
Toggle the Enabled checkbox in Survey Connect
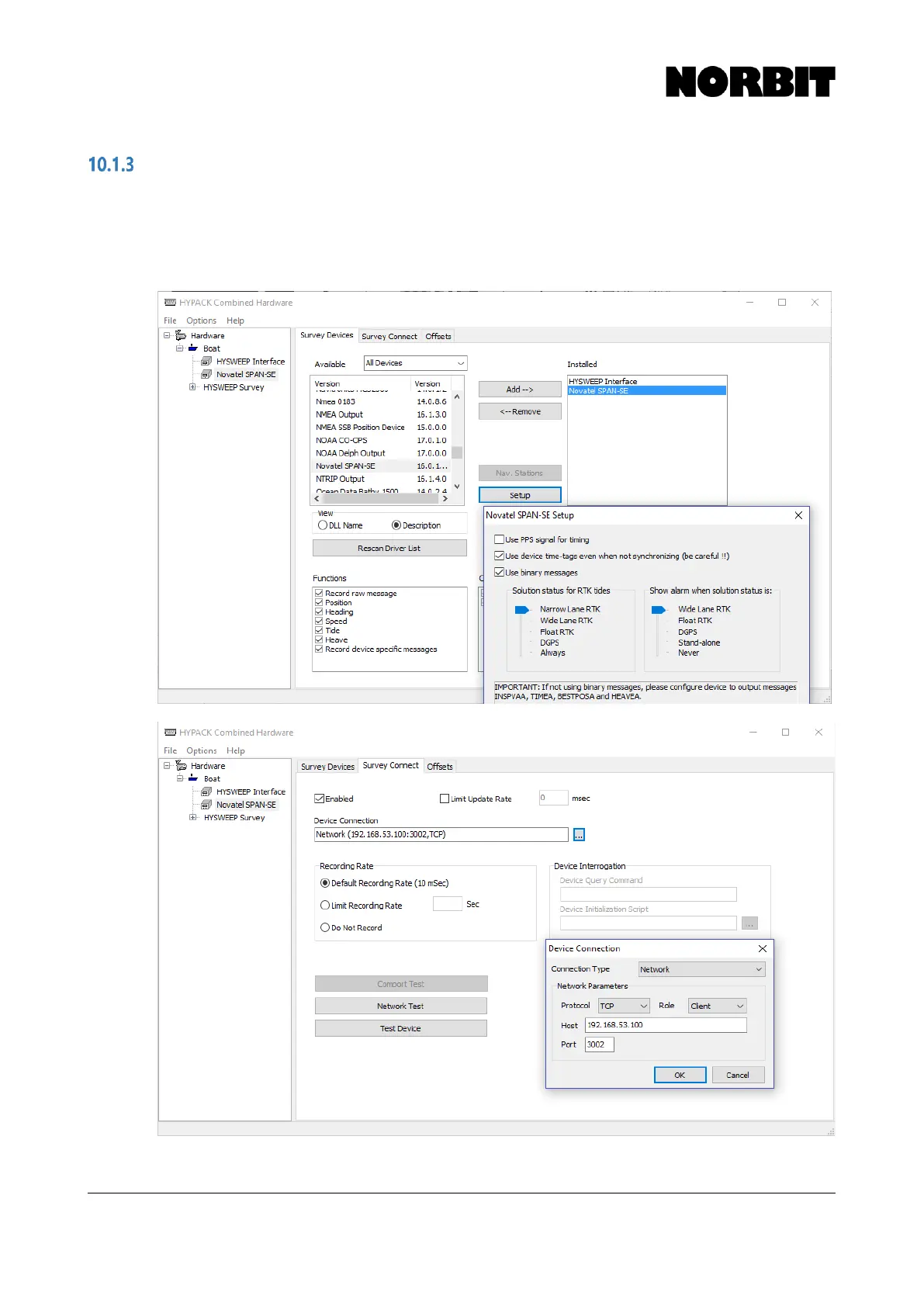pyautogui.click(x=319, y=798)
